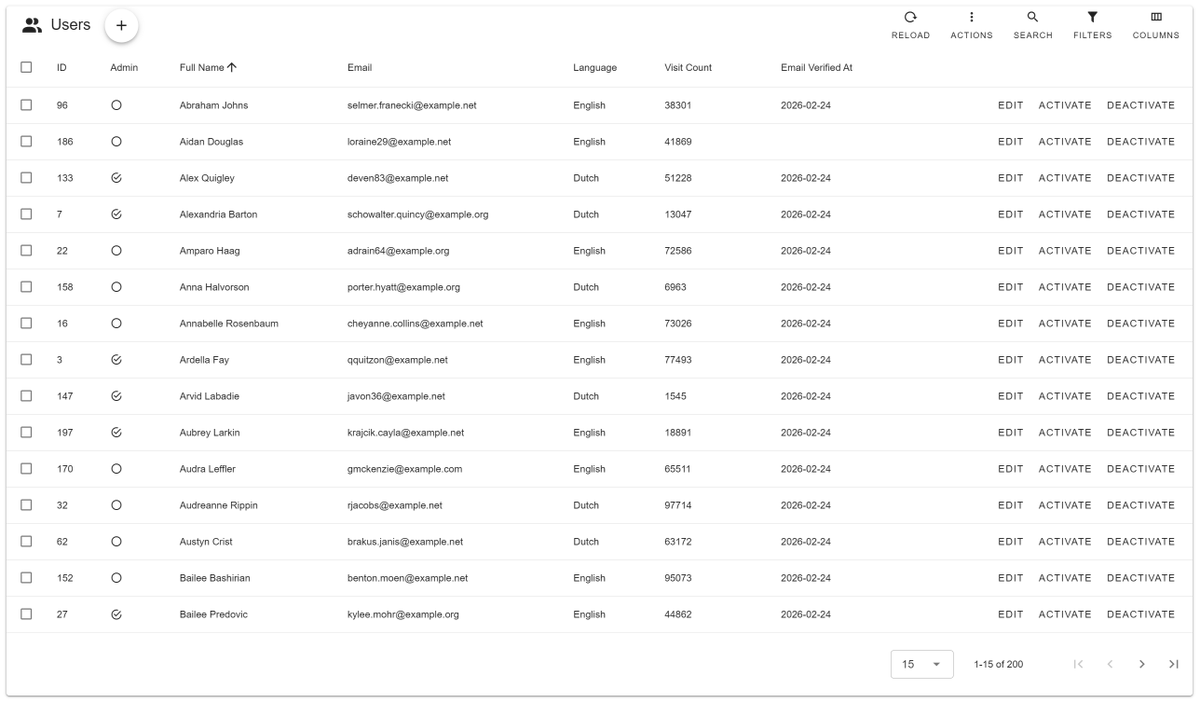Edit the Bailee Bashirian user

point(1011,578)
